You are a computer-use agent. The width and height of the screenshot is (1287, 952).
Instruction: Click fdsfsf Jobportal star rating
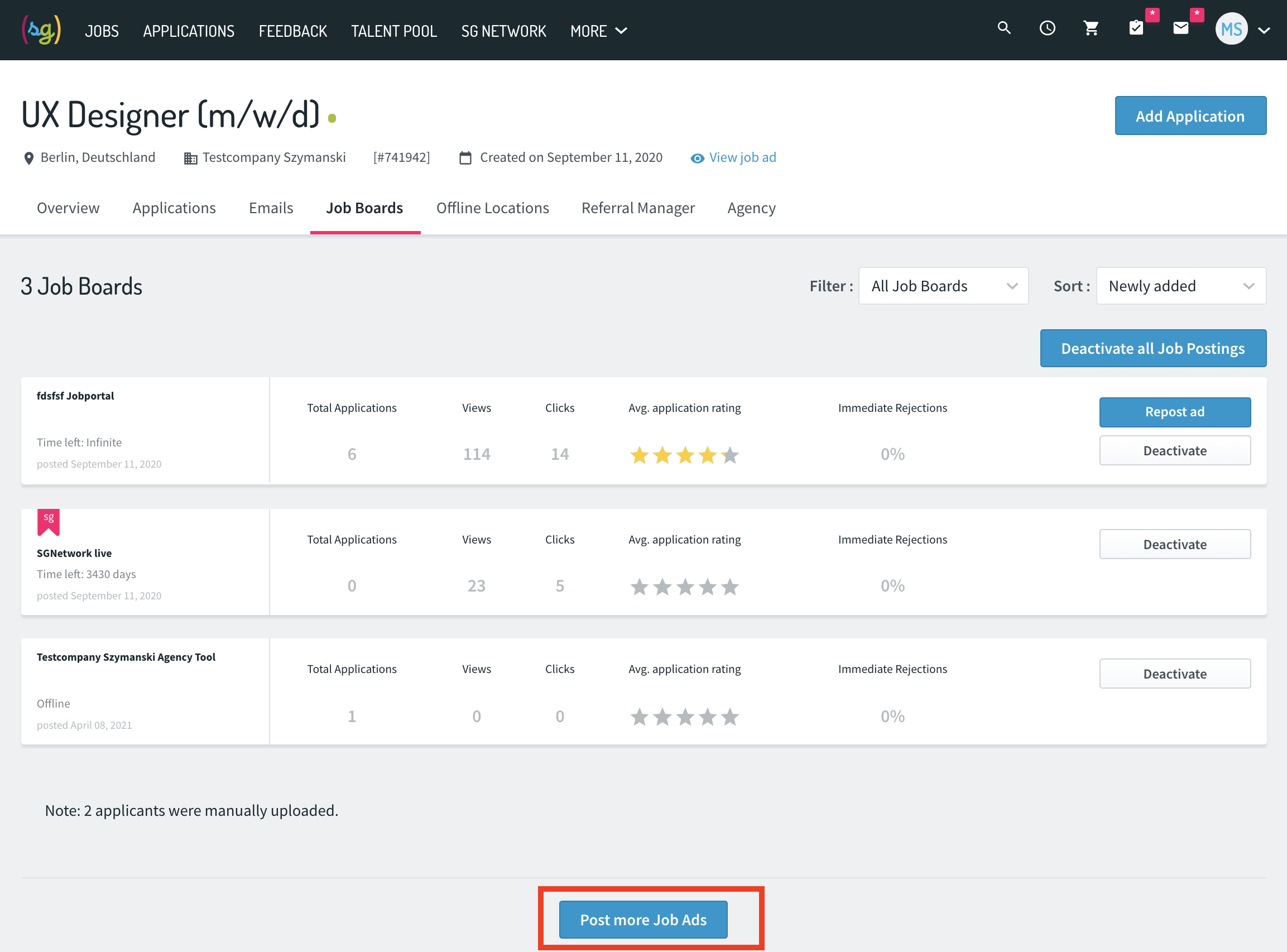684,455
